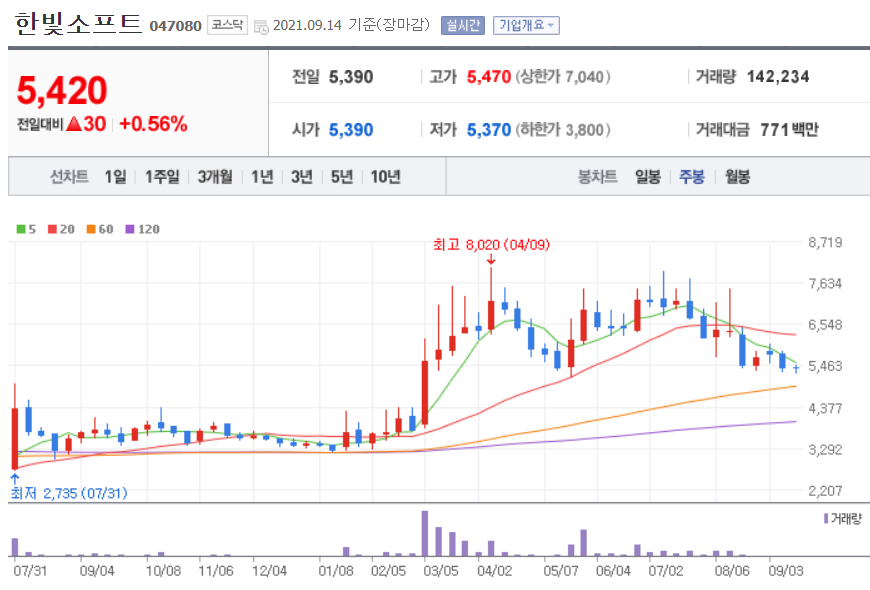The width and height of the screenshot is (870, 590).
Task: Open the 기업개요 dropdown
Action: (x=528, y=25)
